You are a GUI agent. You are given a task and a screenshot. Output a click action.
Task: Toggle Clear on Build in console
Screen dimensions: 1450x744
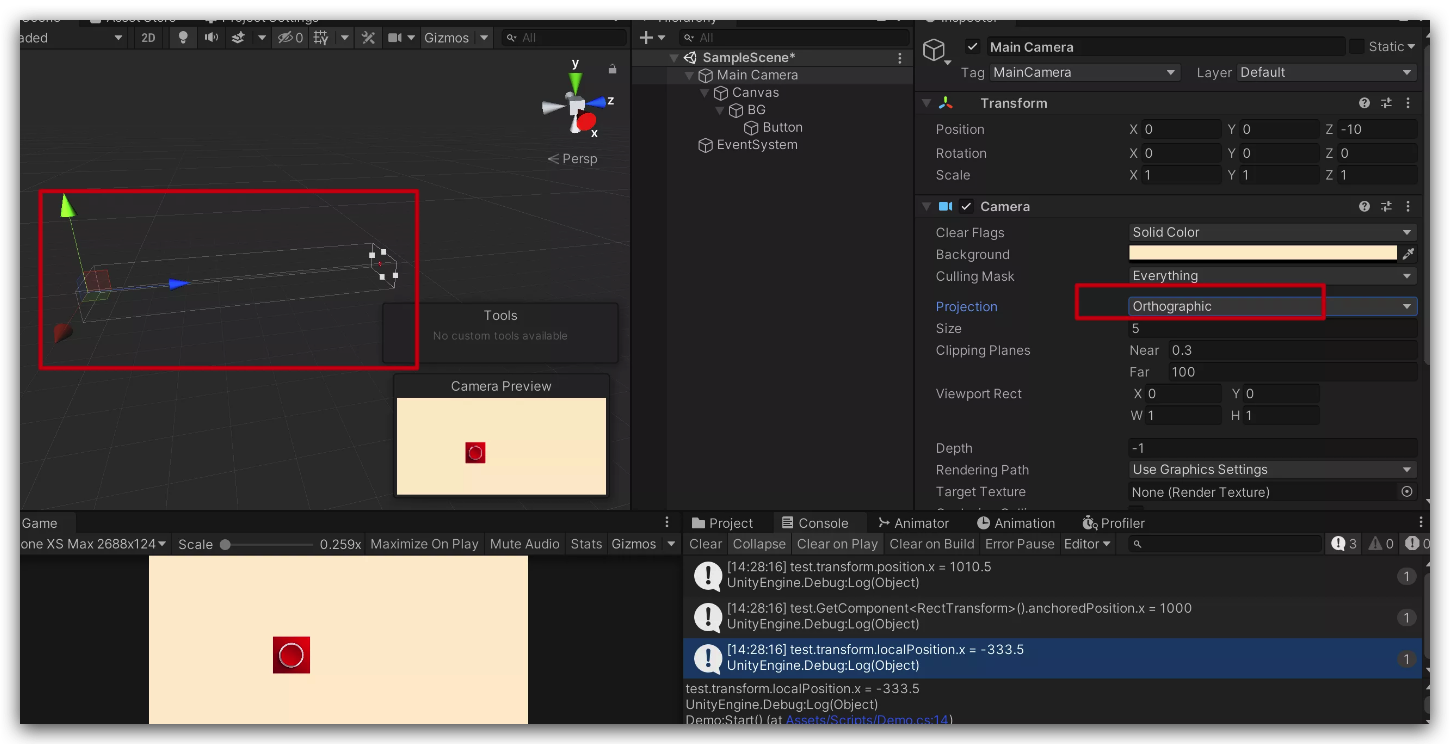[932, 544]
